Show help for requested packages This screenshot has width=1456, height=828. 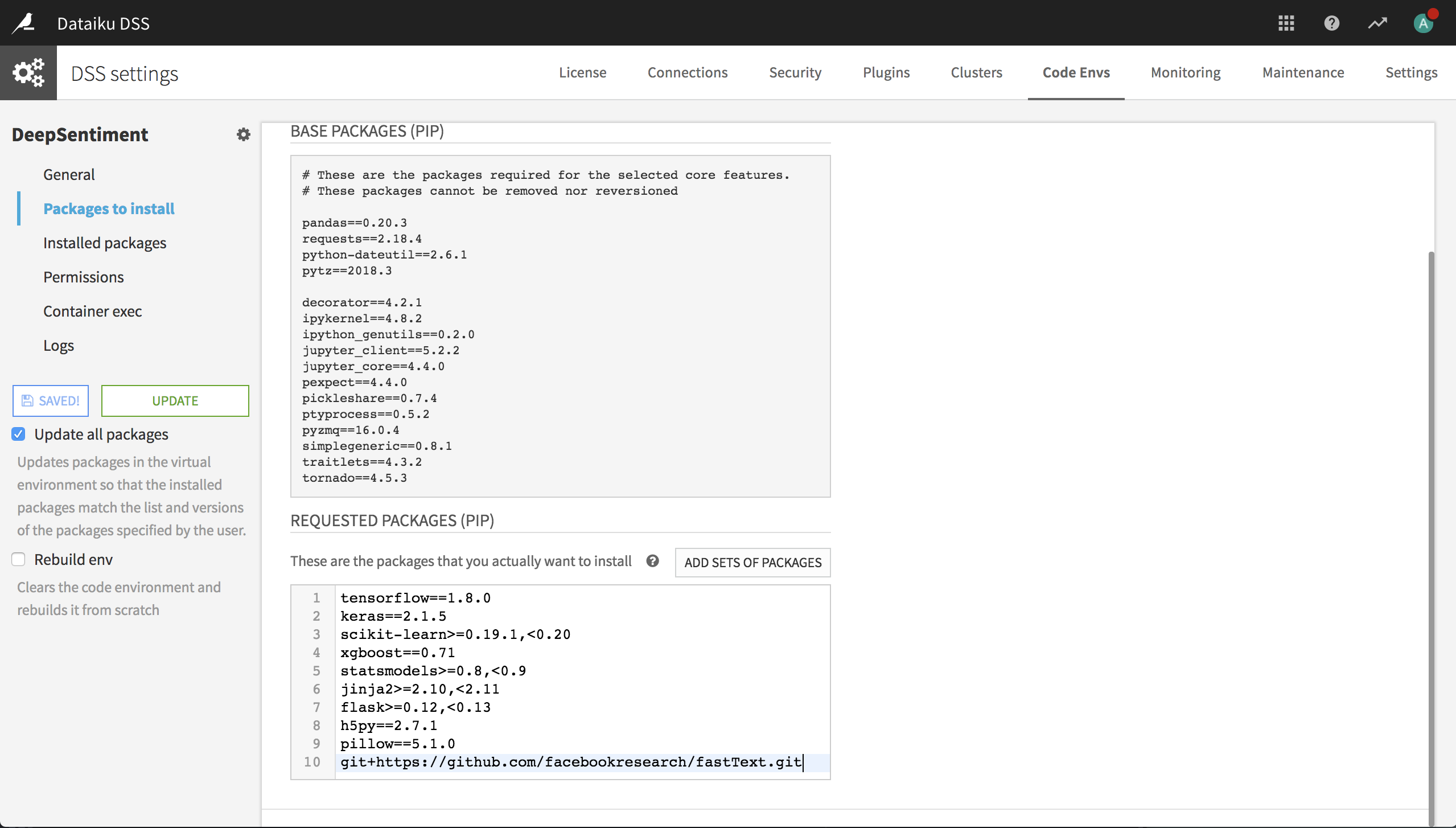coord(652,561)
